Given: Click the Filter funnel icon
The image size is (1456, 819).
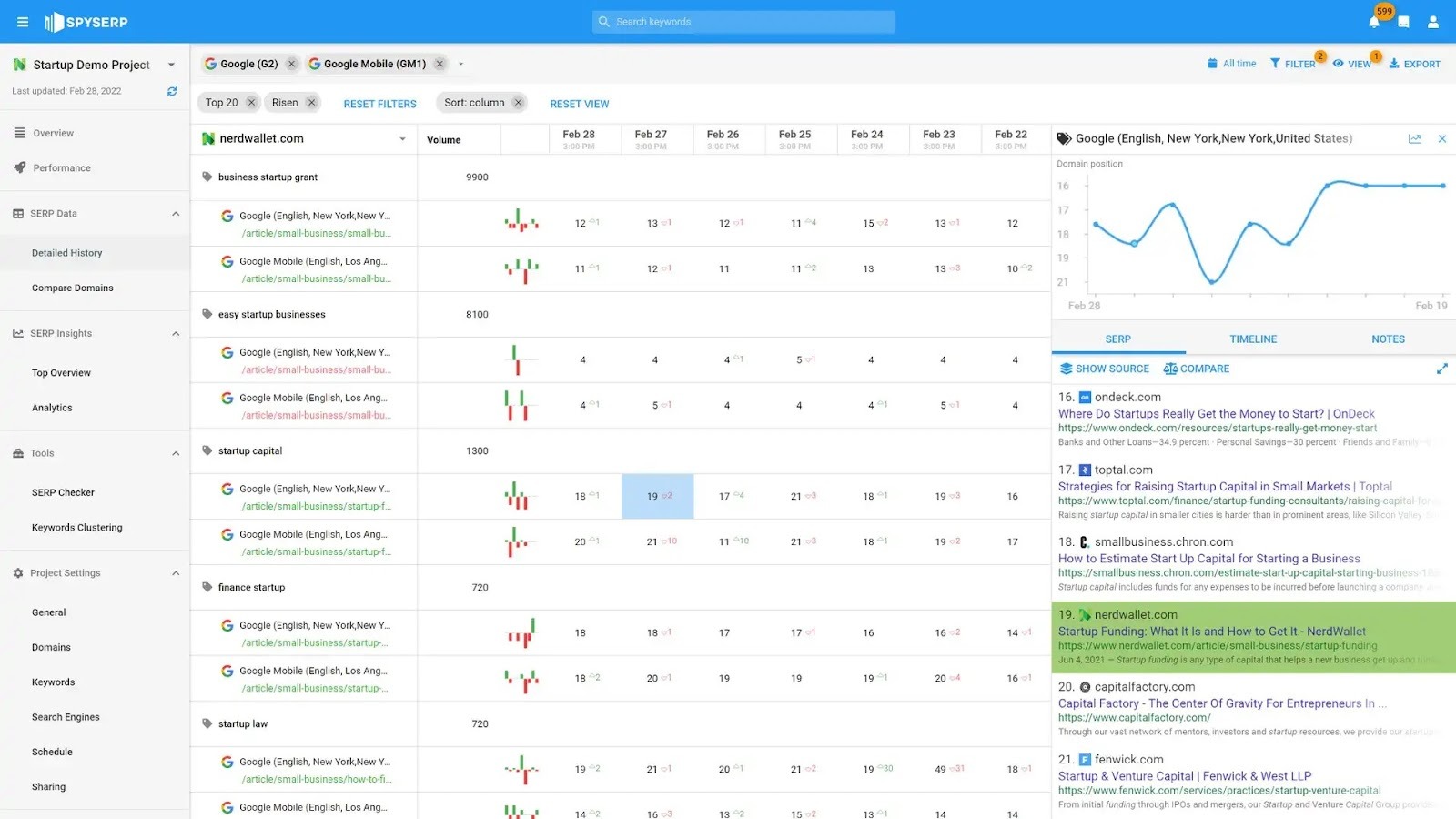Looking at the screenshot, I should coord(1278,64).
